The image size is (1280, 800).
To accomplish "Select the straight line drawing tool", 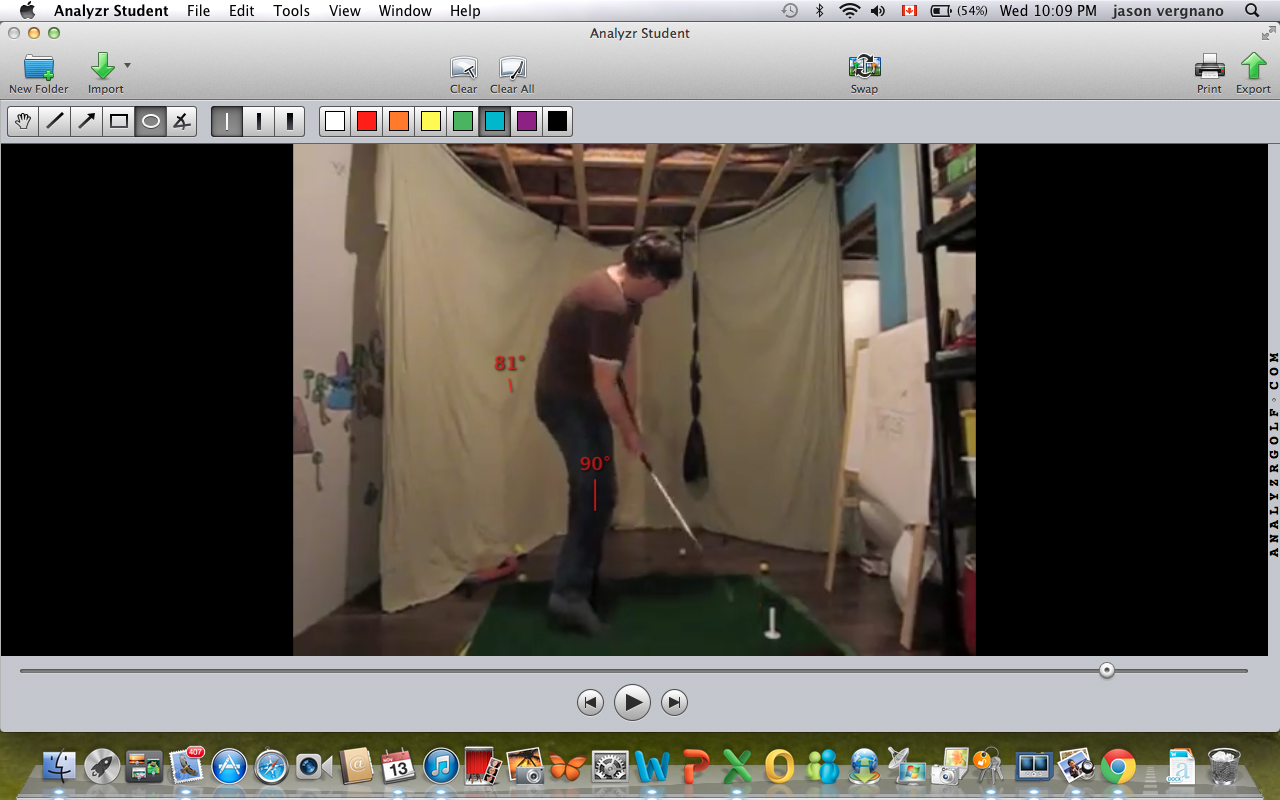I will [x=55, y=121].
